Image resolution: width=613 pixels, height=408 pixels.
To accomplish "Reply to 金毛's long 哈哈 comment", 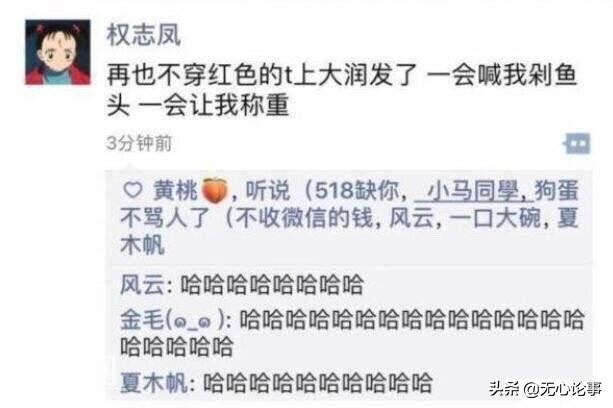I will tap(352, 333).
